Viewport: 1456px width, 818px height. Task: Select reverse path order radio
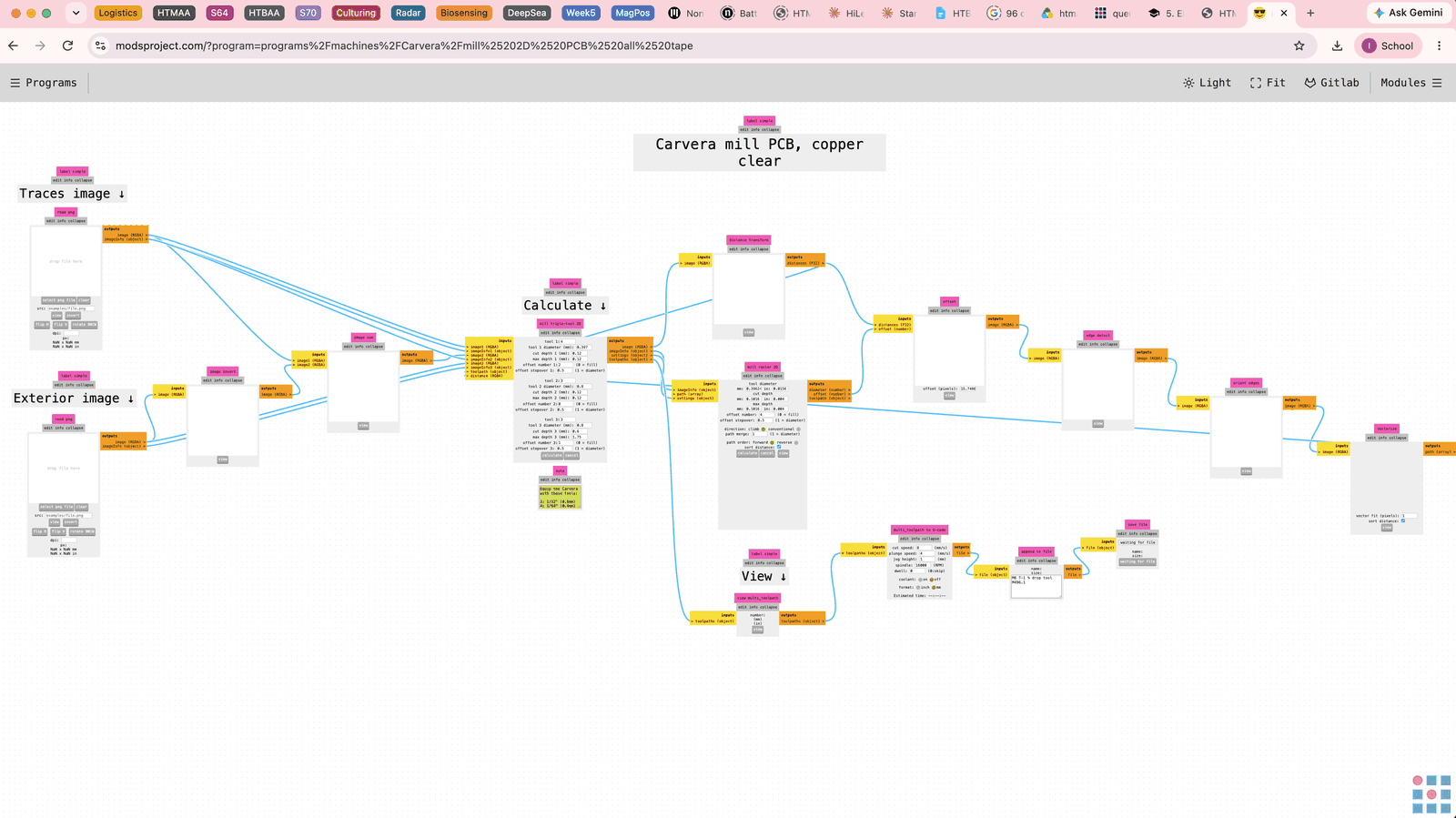(x=796, y=442)
